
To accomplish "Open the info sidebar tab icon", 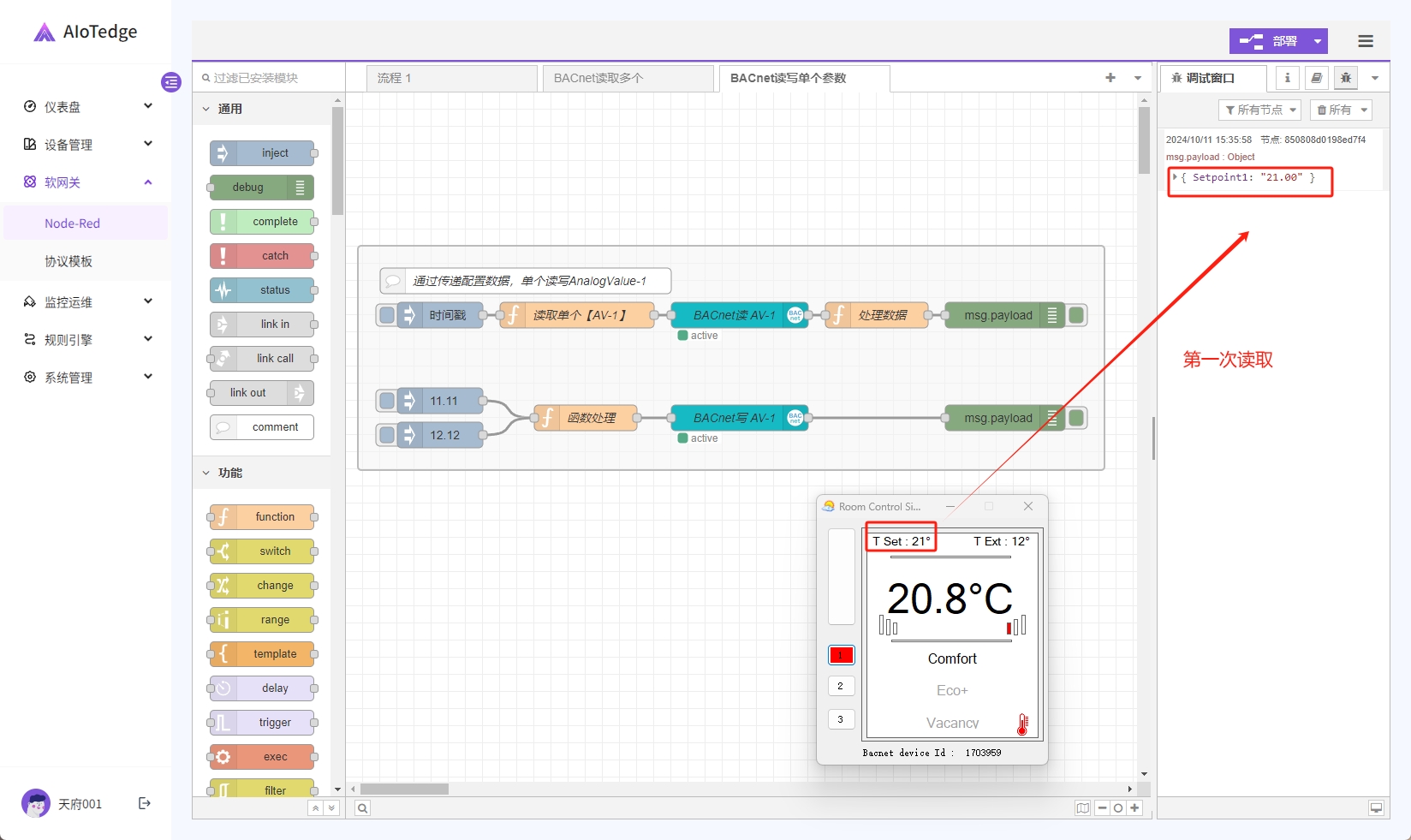I will tap(1287, 78).
